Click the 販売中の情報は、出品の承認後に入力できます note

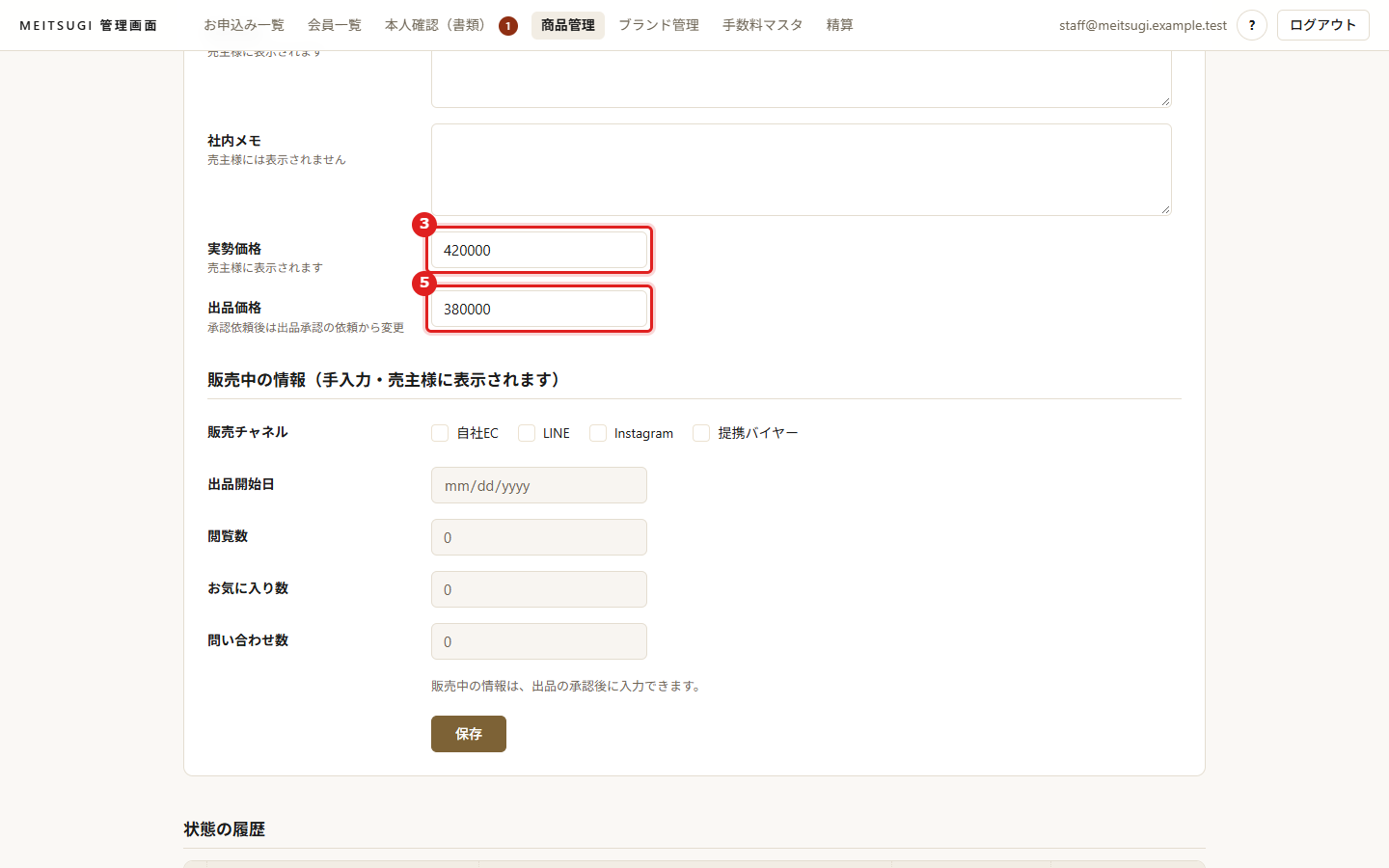point(568,687)
